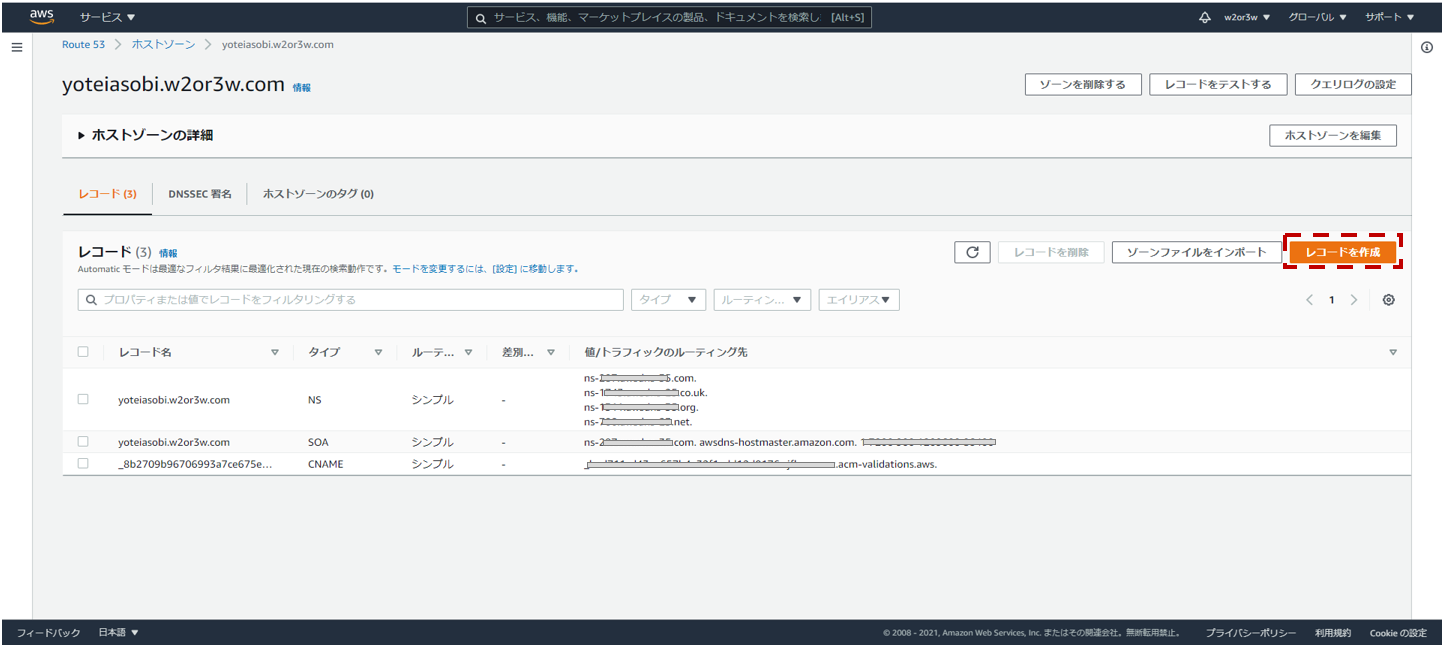Click the SOA type cell

[318, 442]
